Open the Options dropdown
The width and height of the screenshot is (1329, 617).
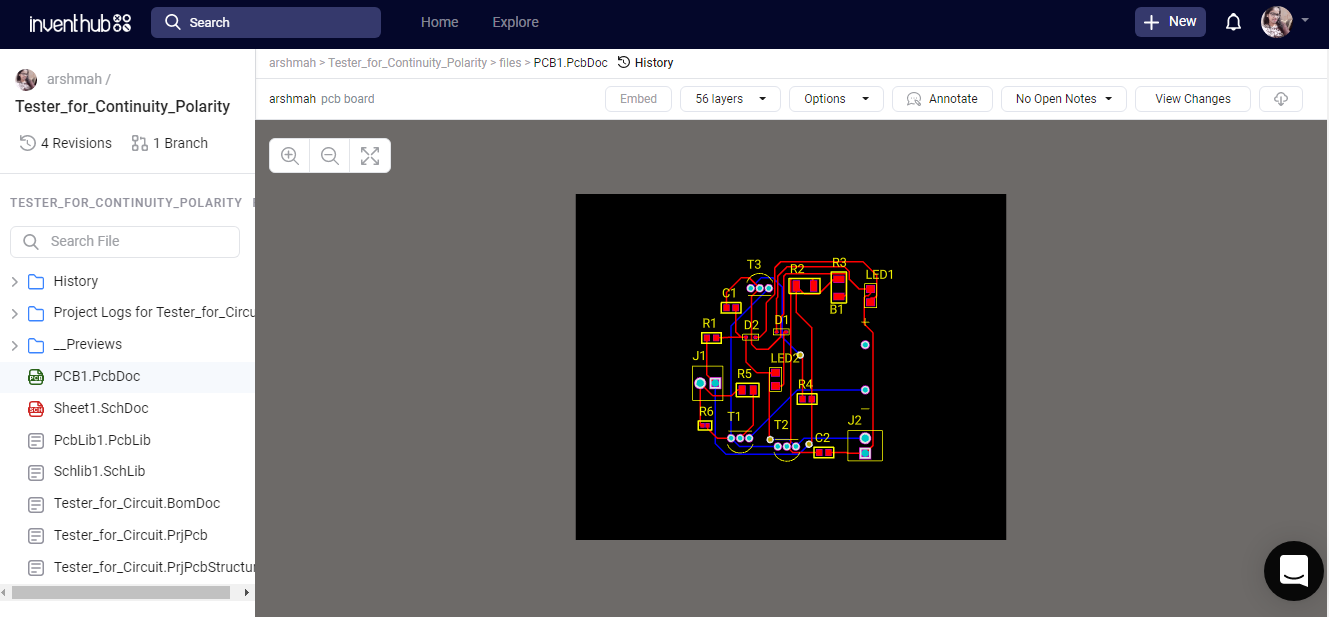click(836, 99)
